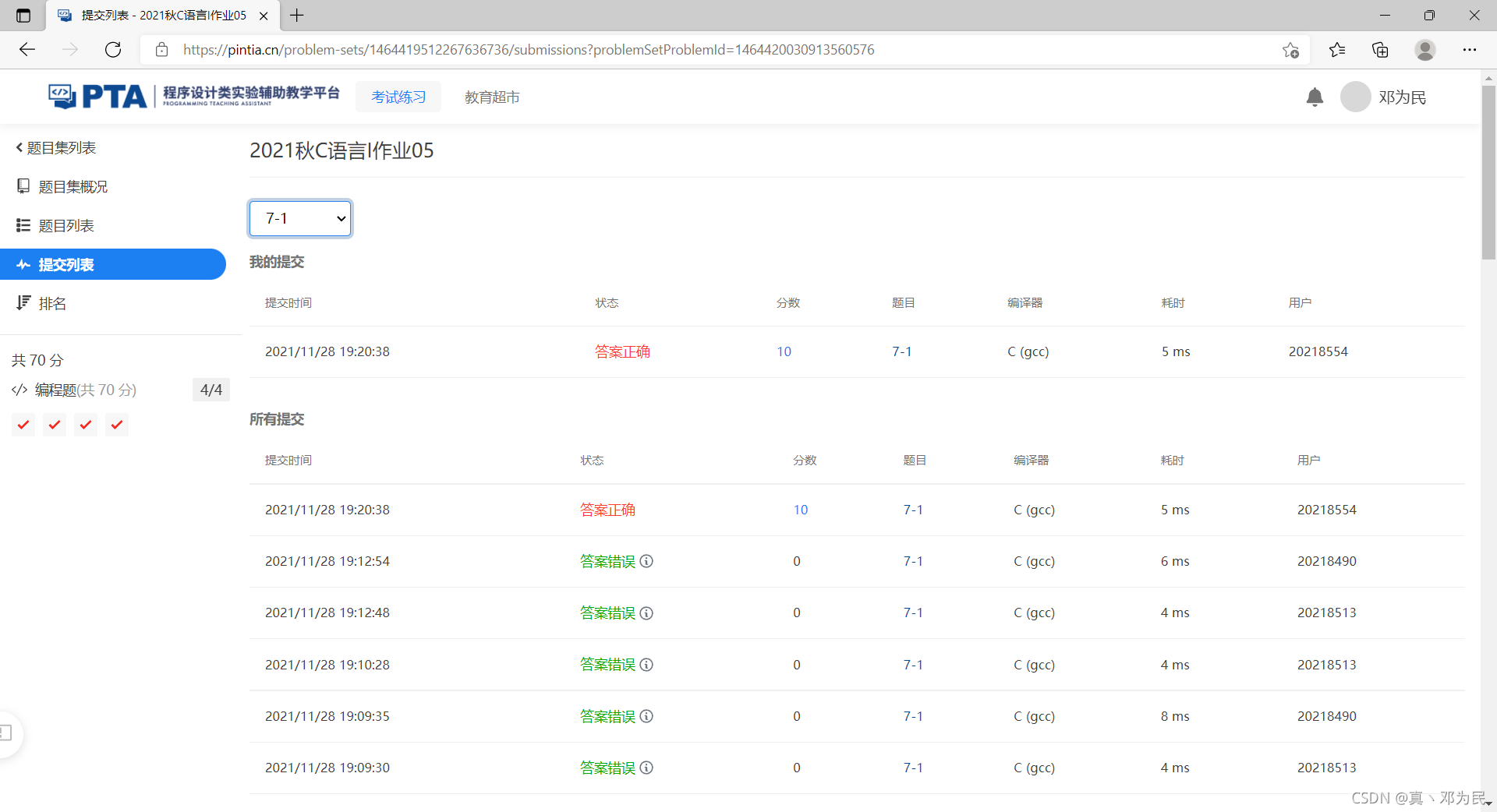Click the 邓为民 user avatar
The image size is (1497, 812).
[1355, 97]
